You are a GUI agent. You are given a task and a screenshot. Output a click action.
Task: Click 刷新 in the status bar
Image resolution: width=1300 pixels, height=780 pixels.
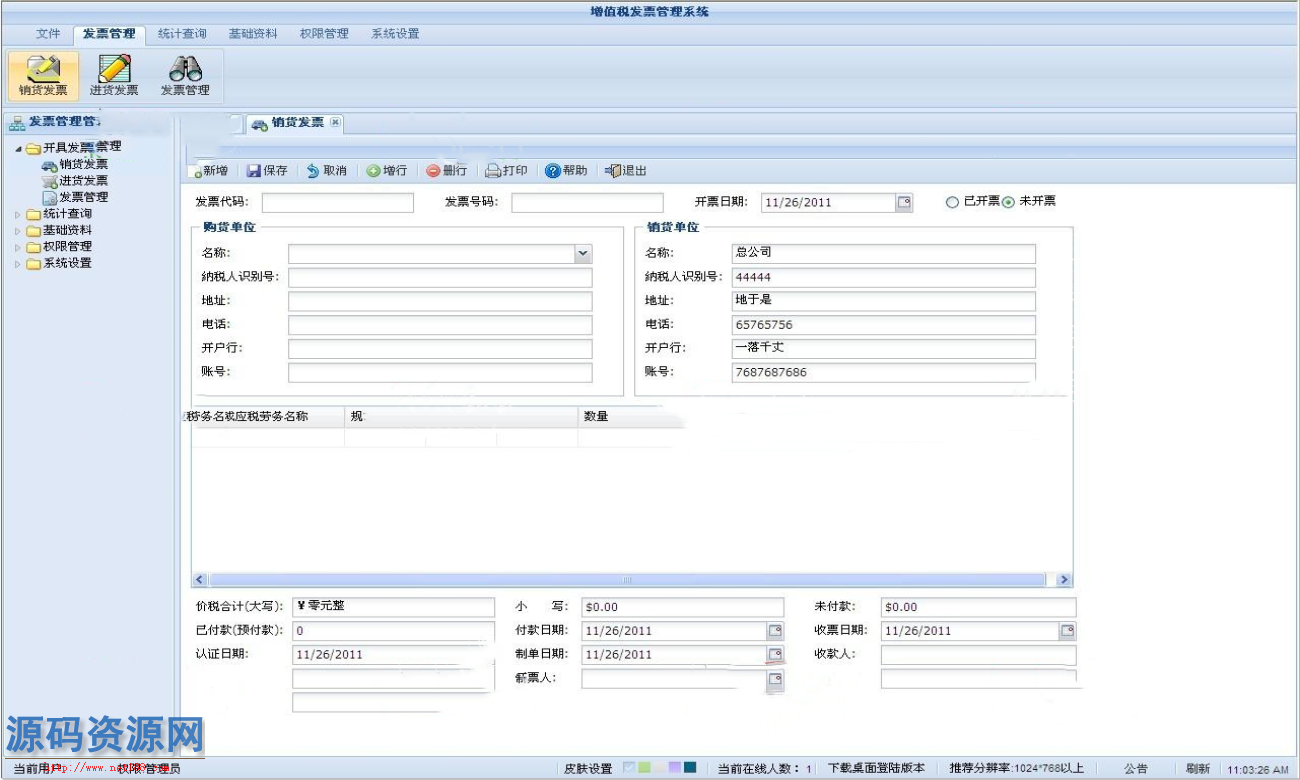tap(1198, 769)
